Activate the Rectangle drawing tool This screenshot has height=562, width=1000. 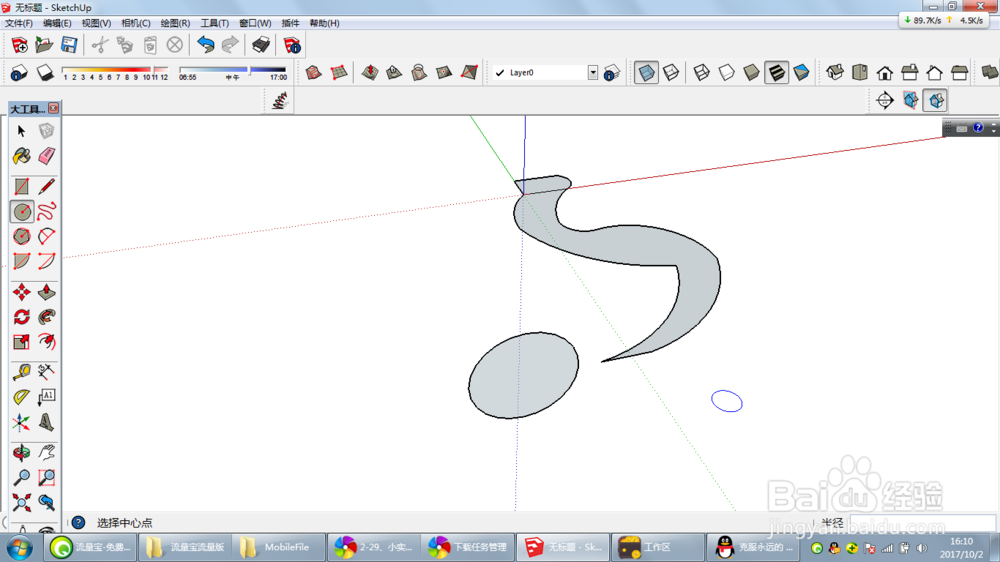(22, 187)
